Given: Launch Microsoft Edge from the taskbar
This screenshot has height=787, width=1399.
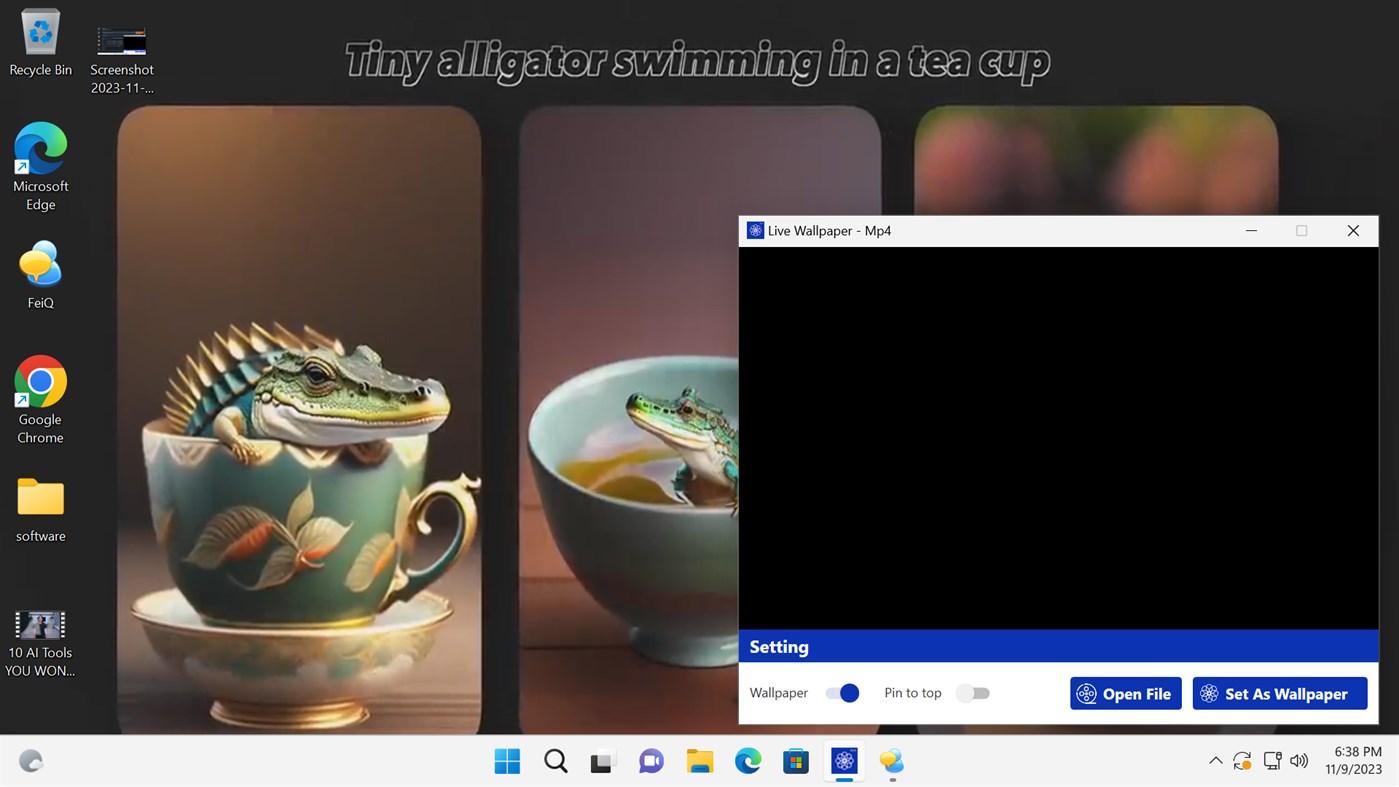Looking at the screenshot, I should tap(747, 760).
